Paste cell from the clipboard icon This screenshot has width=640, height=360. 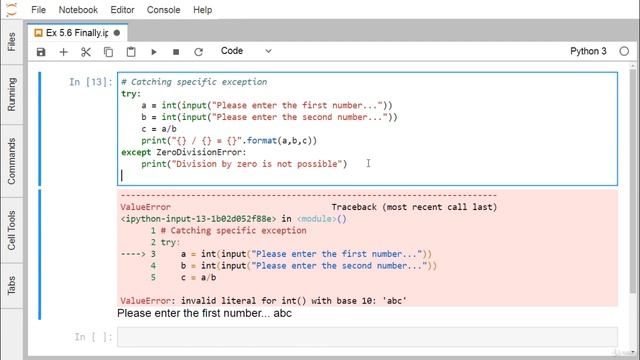pos(131,52)
